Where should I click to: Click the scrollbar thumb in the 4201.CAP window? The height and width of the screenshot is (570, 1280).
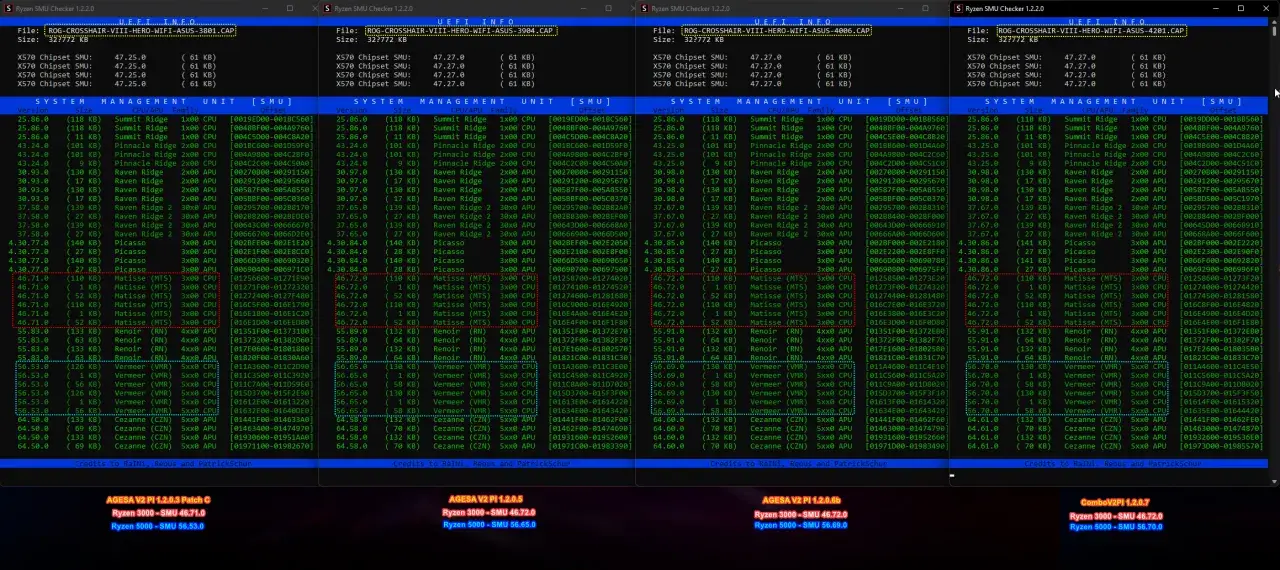[1275, 31]
